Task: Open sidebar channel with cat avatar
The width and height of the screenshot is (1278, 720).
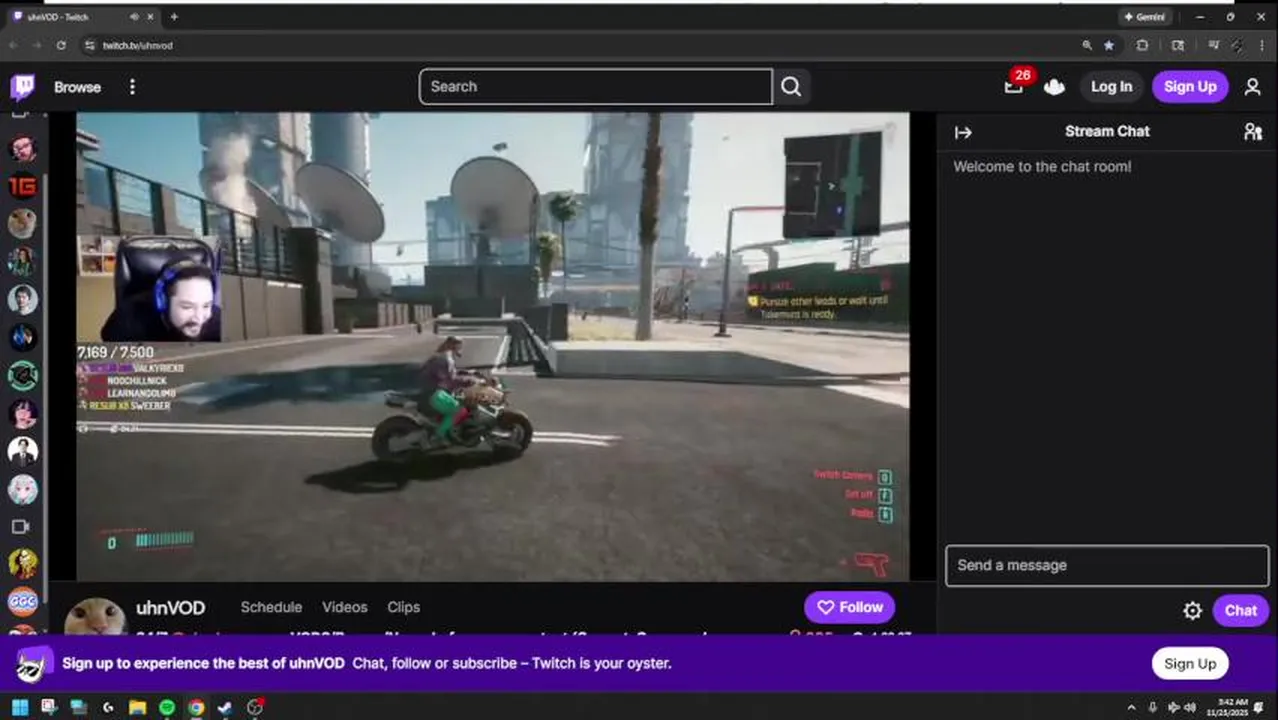Action: coord(22,223)
